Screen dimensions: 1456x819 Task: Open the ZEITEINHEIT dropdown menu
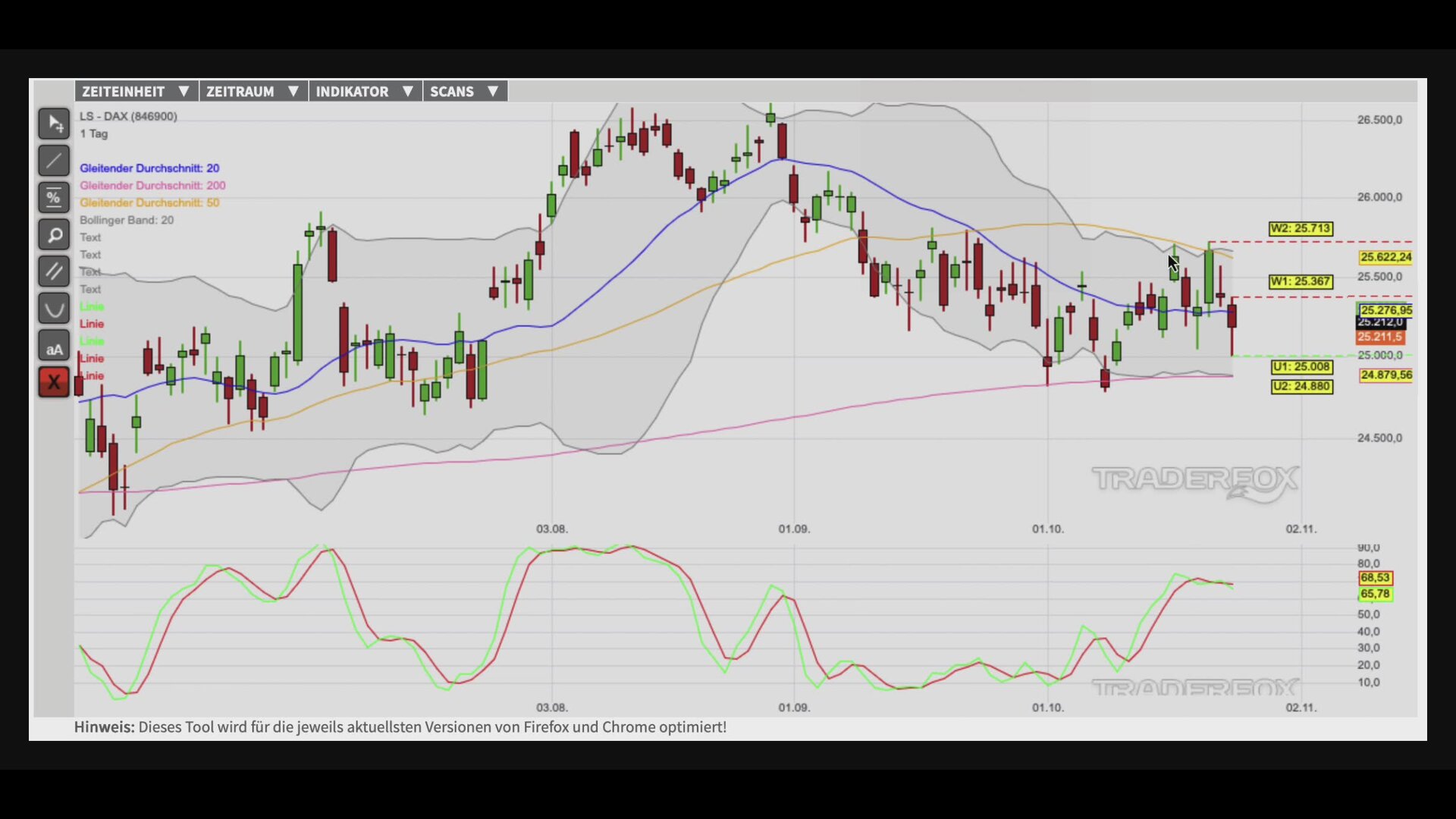tap(136, 92)
